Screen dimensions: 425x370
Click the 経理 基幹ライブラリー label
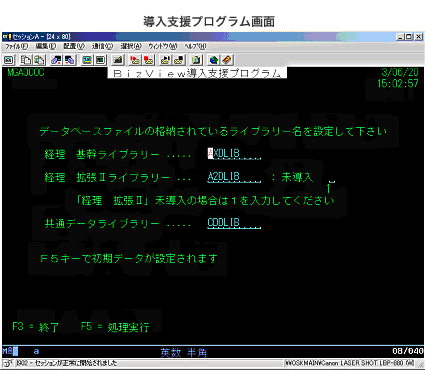pyautogui.click(x=102, y=154)
